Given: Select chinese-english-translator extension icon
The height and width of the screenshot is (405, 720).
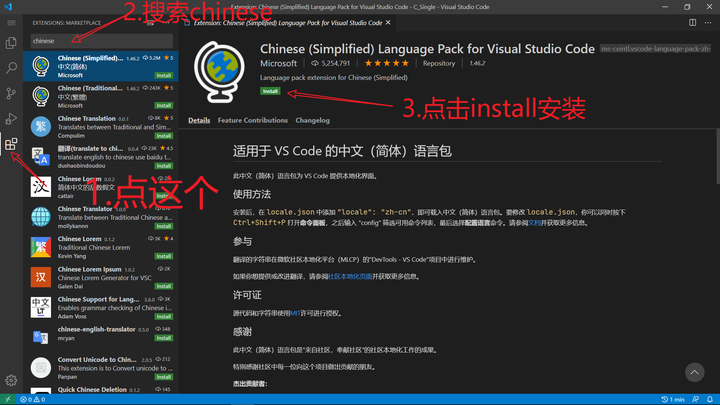Looking at the screenshot, I should point(41,338).
